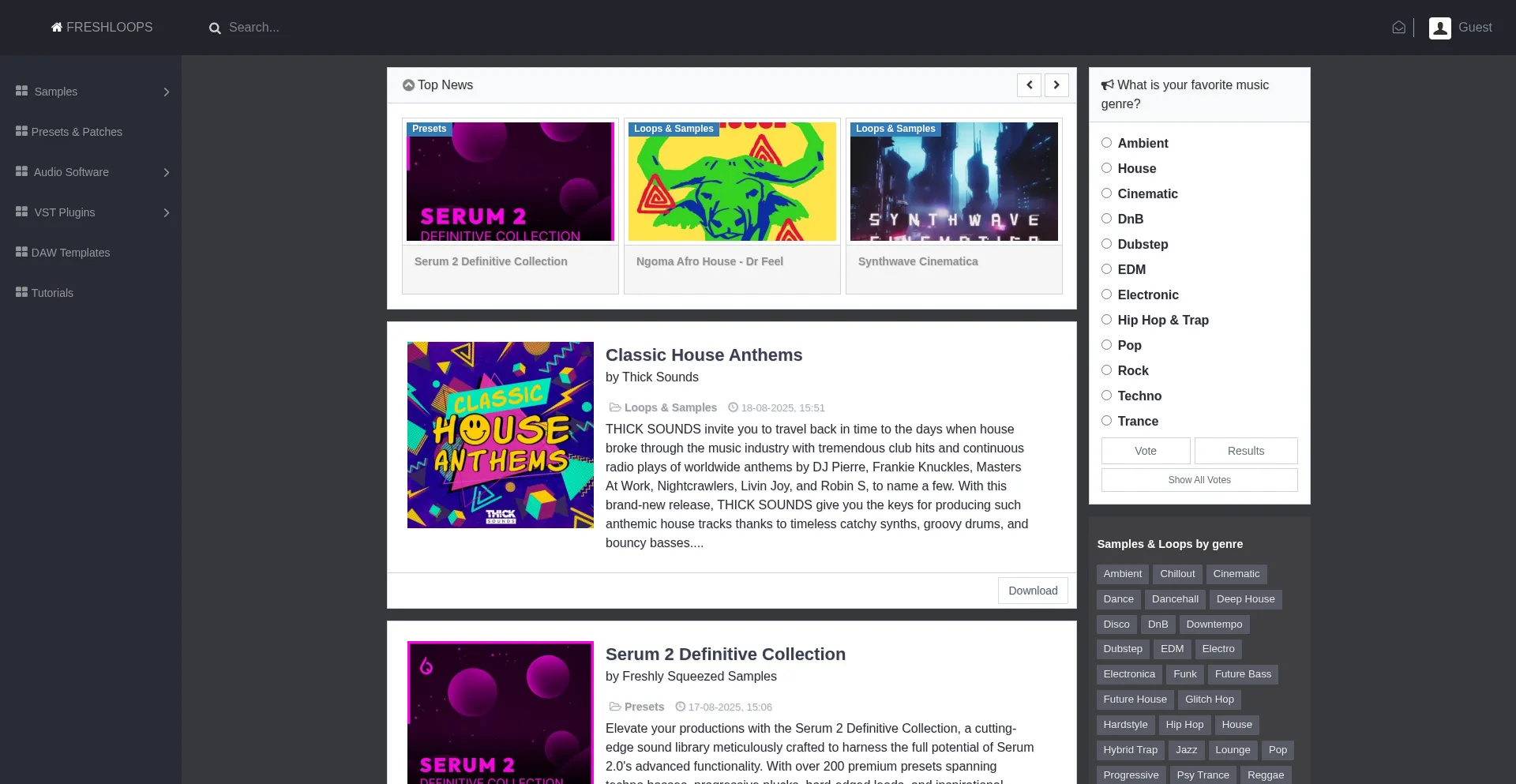Image resolution: width=1516 pixels, height=784 pixels.
Task: Select the Electronic poll option
Action: 1106,294
